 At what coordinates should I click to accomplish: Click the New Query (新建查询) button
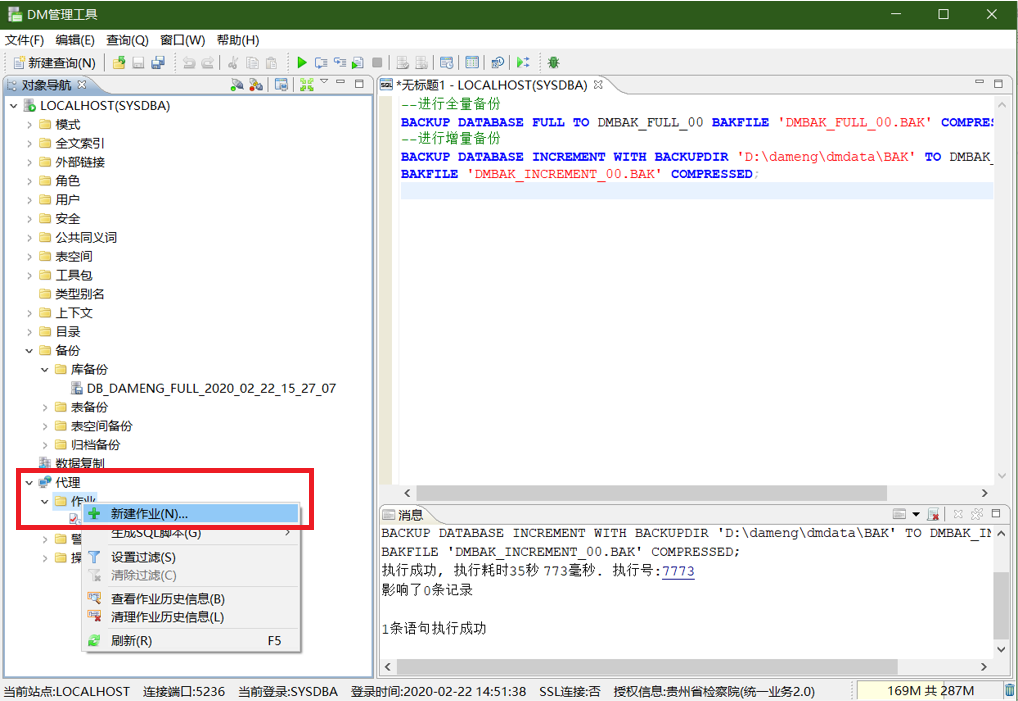point(55,62)
